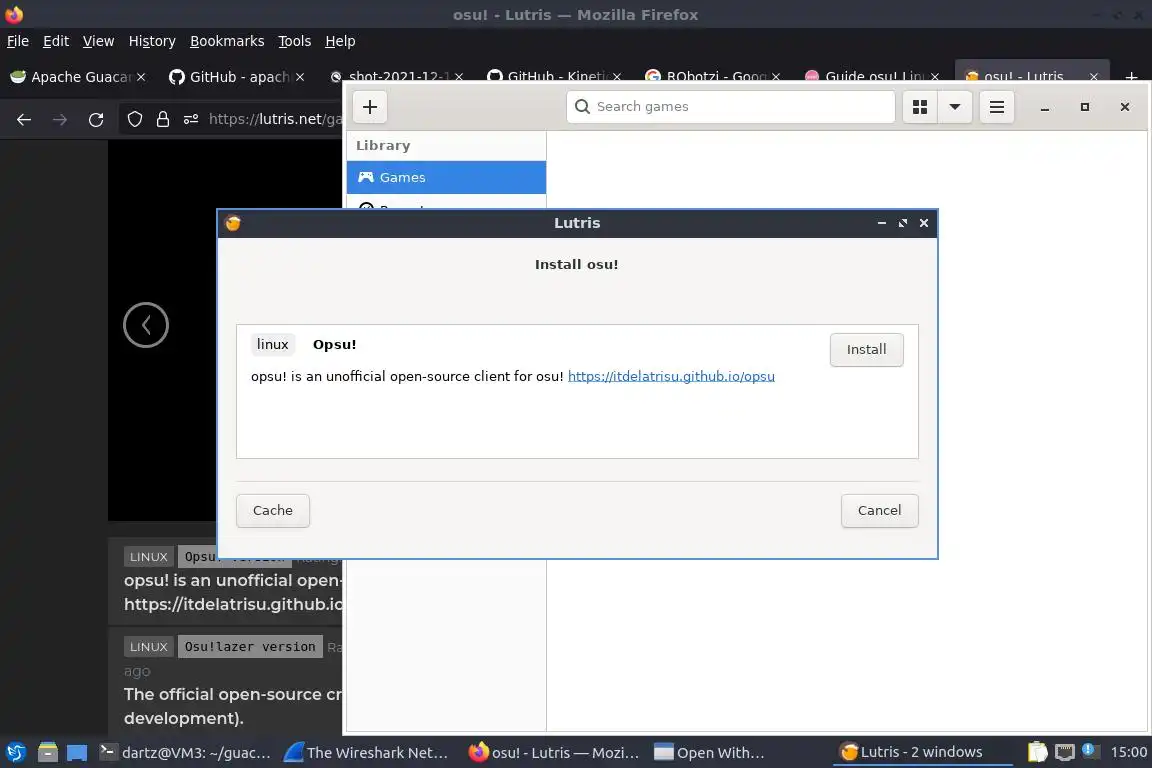Screen dimensions: 1152x768
Task: Click the 15:00 clock
Action: 1128,752
